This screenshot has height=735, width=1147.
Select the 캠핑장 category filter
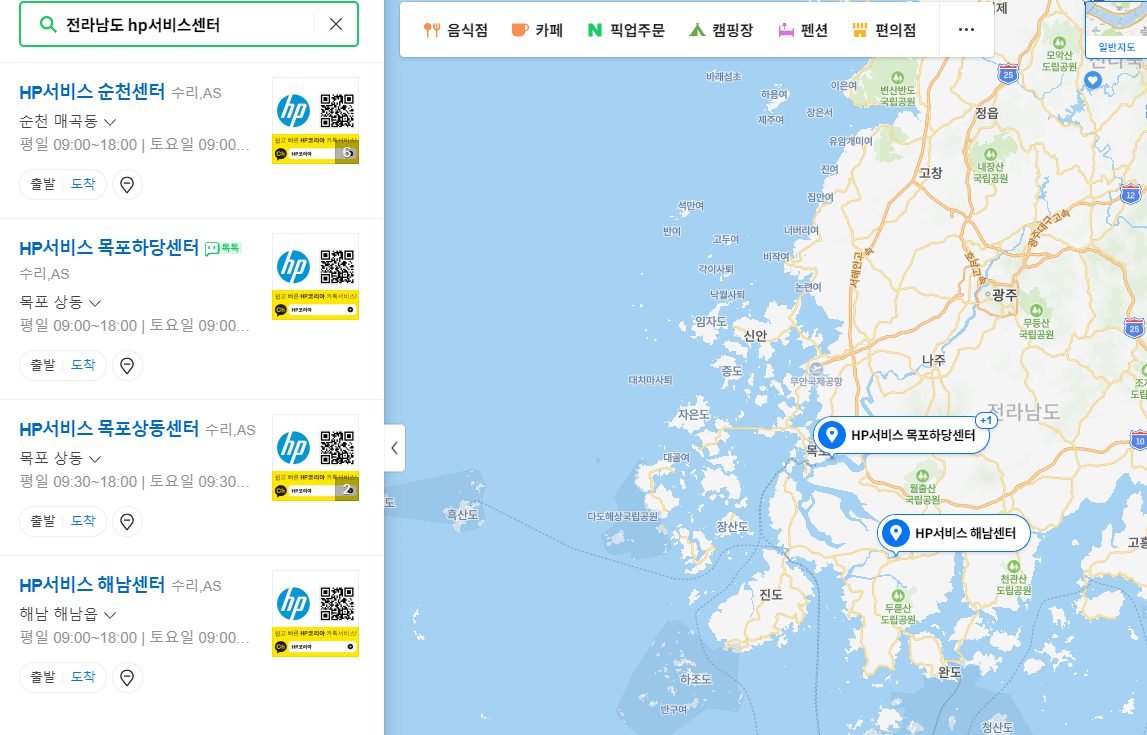(721, 30)
